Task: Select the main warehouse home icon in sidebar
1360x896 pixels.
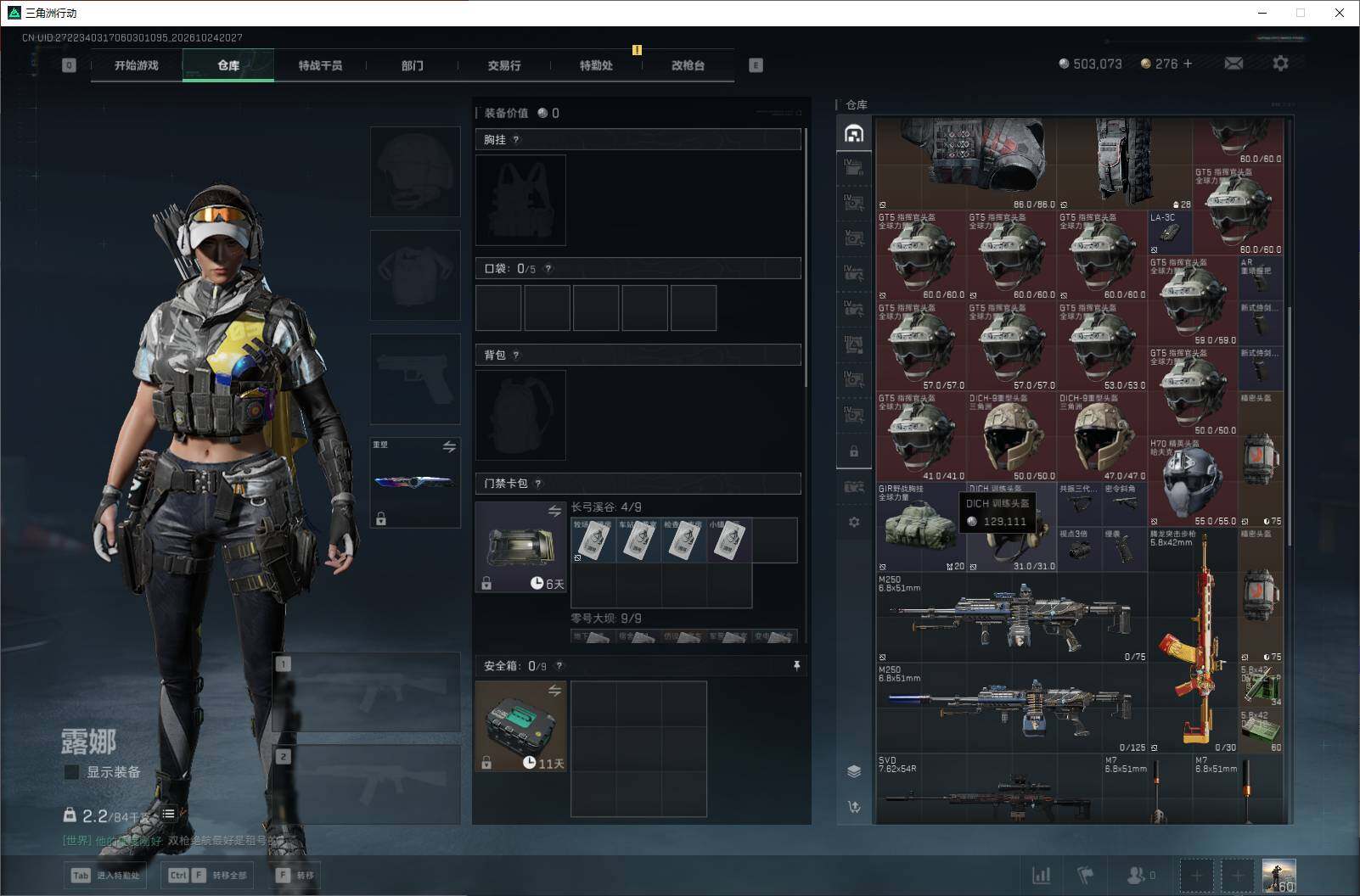Action: (854, 133)
